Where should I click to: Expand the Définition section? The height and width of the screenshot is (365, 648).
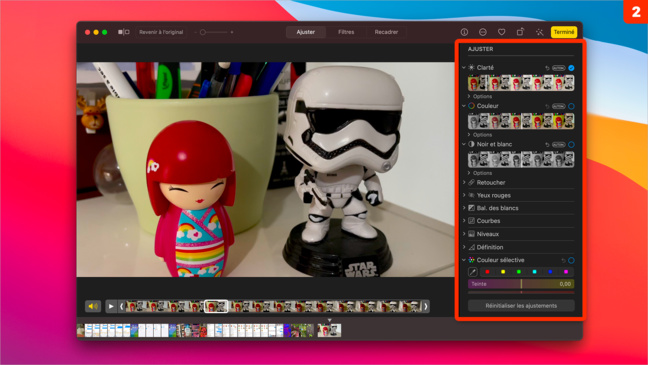pos(464,247)
